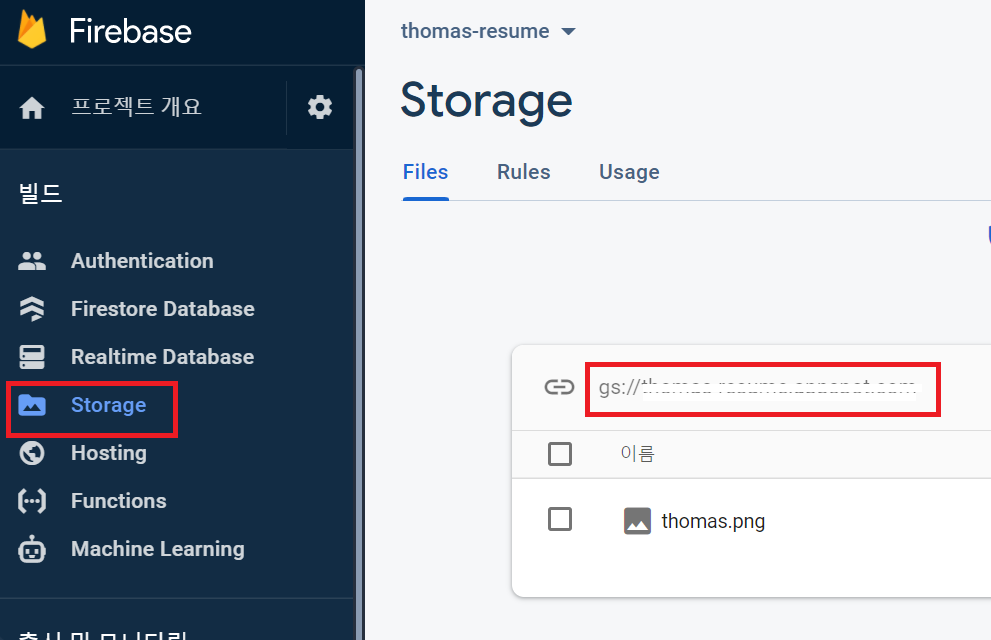Screen dimensions: 991x640
Task: Switch to the Usage tab
Action: [x=629, y=172]
